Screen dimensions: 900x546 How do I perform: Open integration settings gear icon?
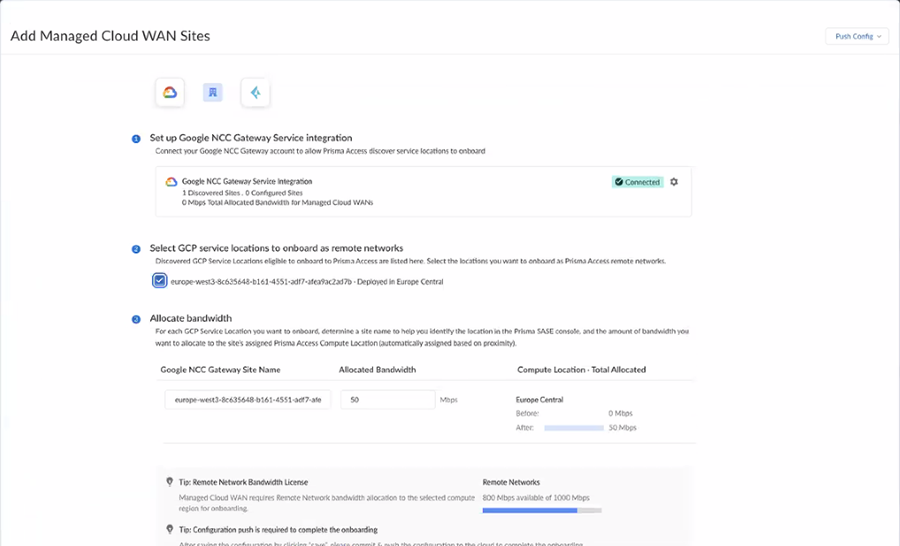pyautogui.click(x=674, y=182)
